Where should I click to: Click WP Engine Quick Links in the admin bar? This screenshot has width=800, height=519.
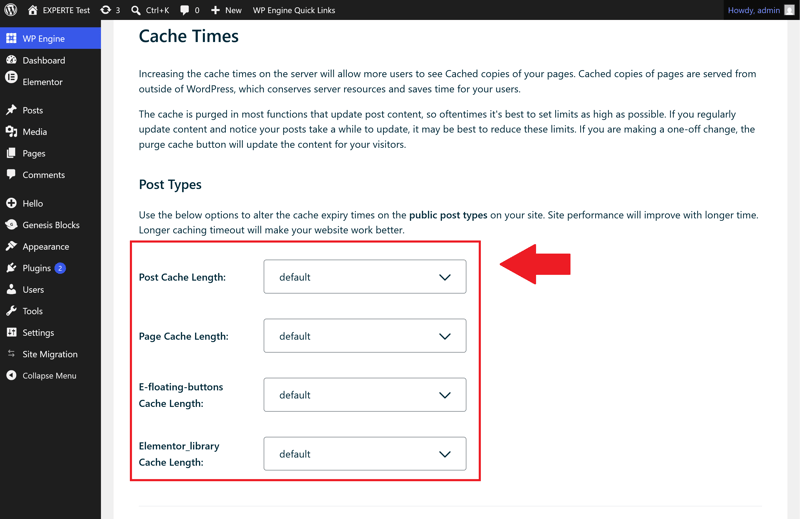(294, 10)
